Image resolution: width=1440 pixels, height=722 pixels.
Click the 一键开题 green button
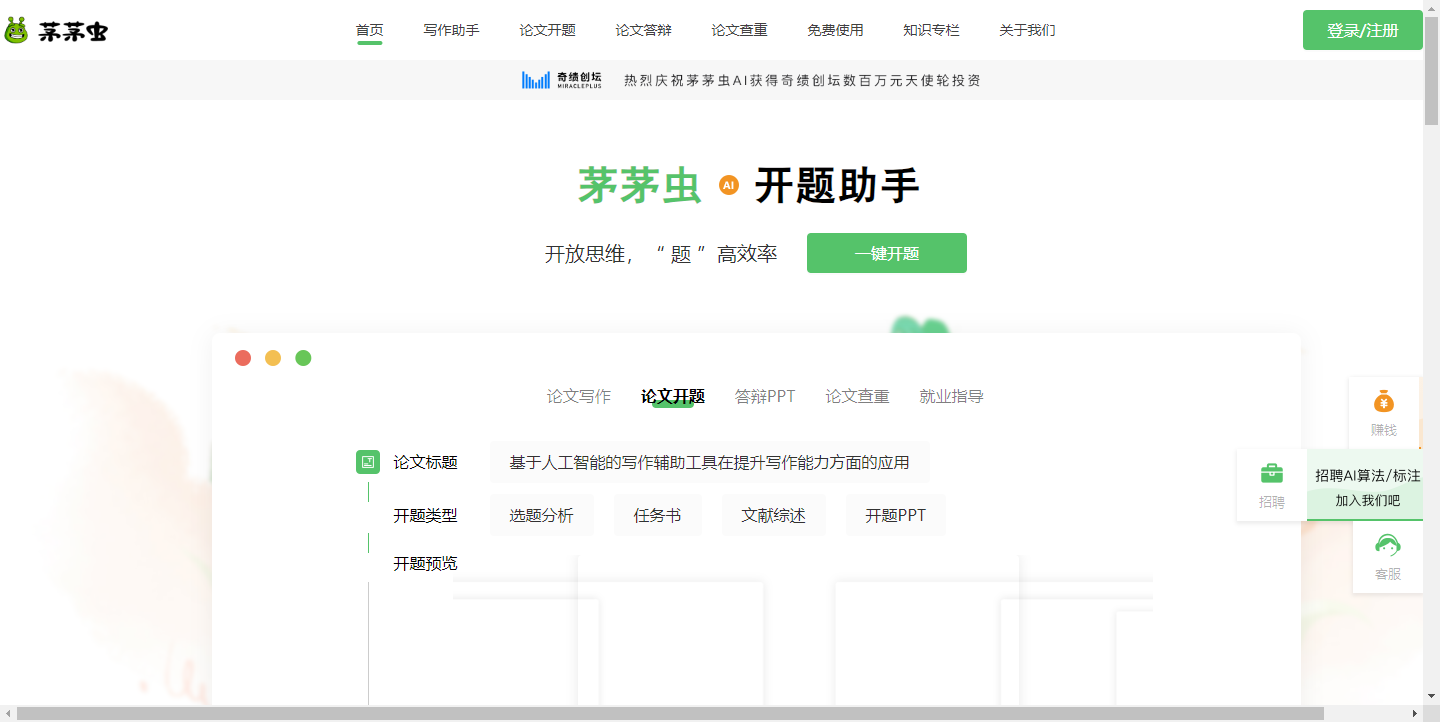[887, 253]
